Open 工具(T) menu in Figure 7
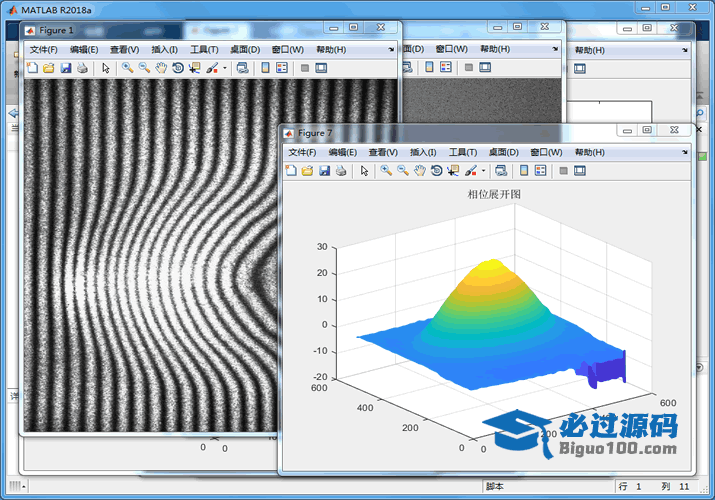 [x=463, y=152]
